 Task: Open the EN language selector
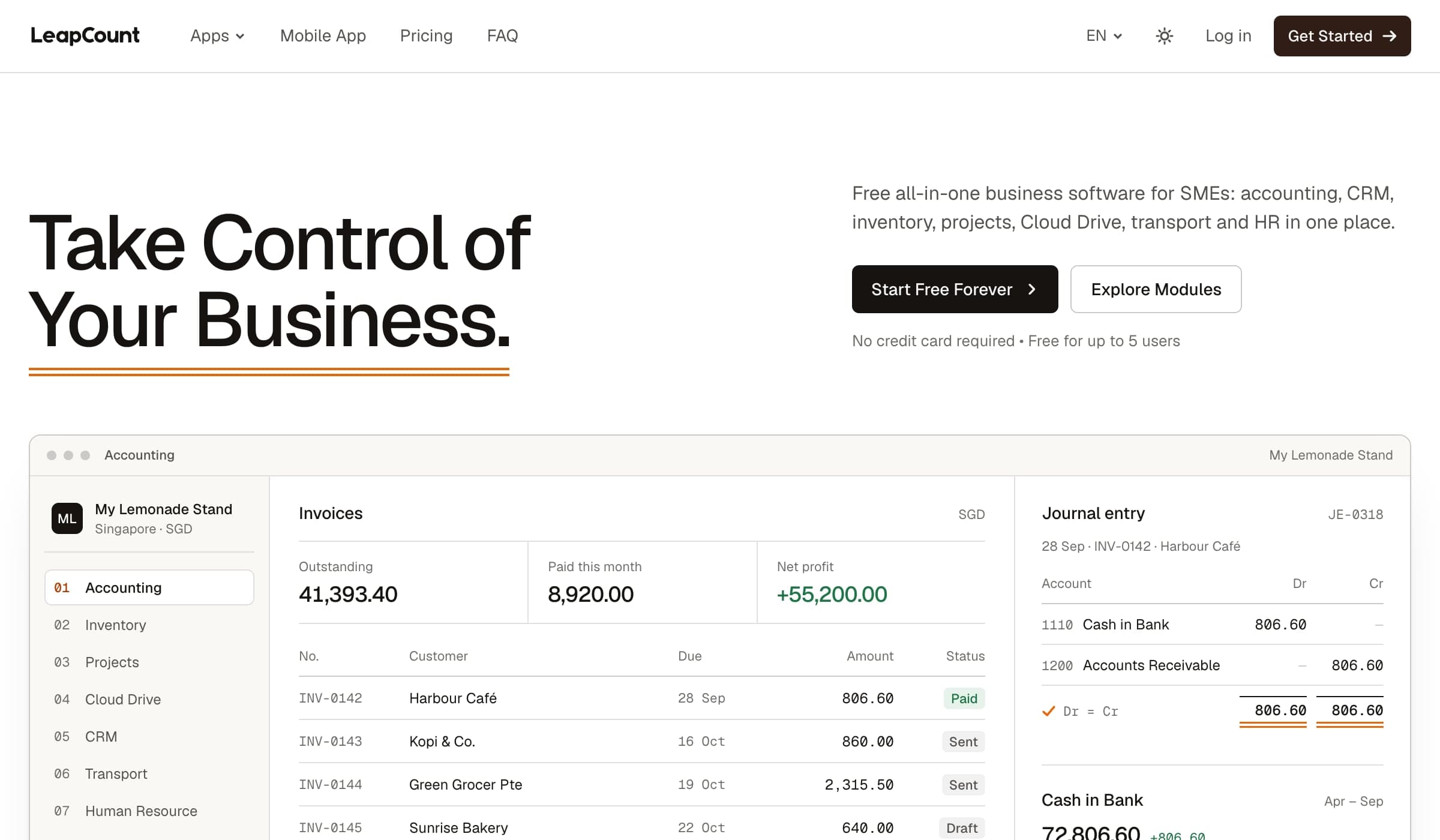[1104, 36]
